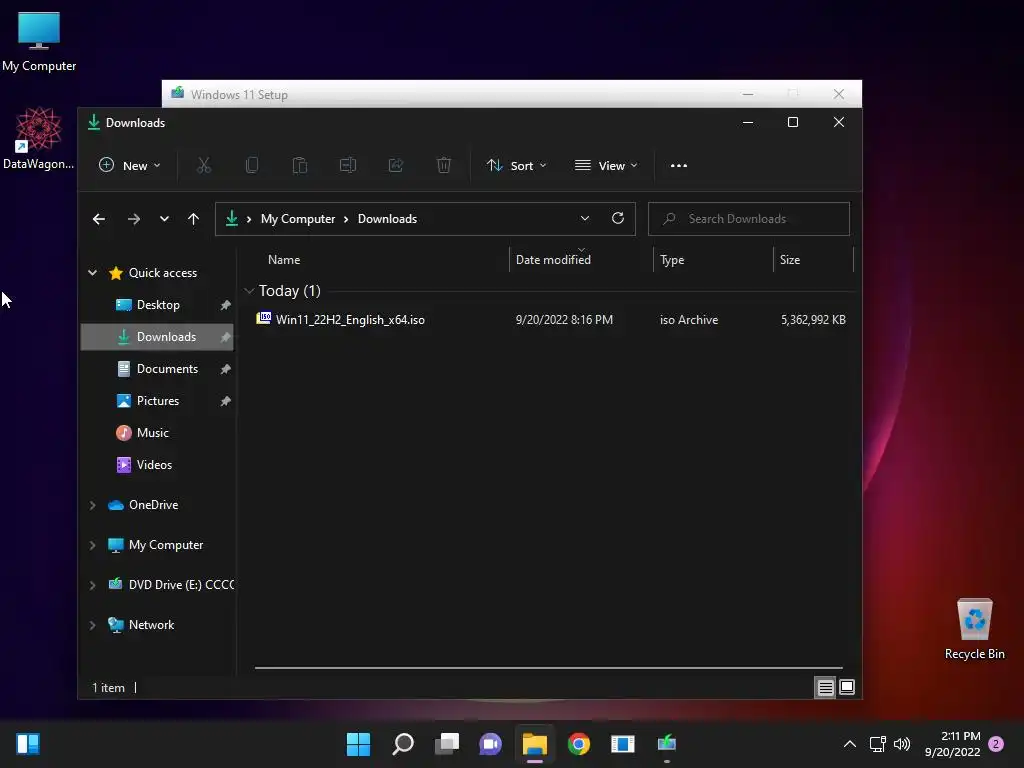Click the Cut scissors icon in toolbar

[x=204, y=165]
